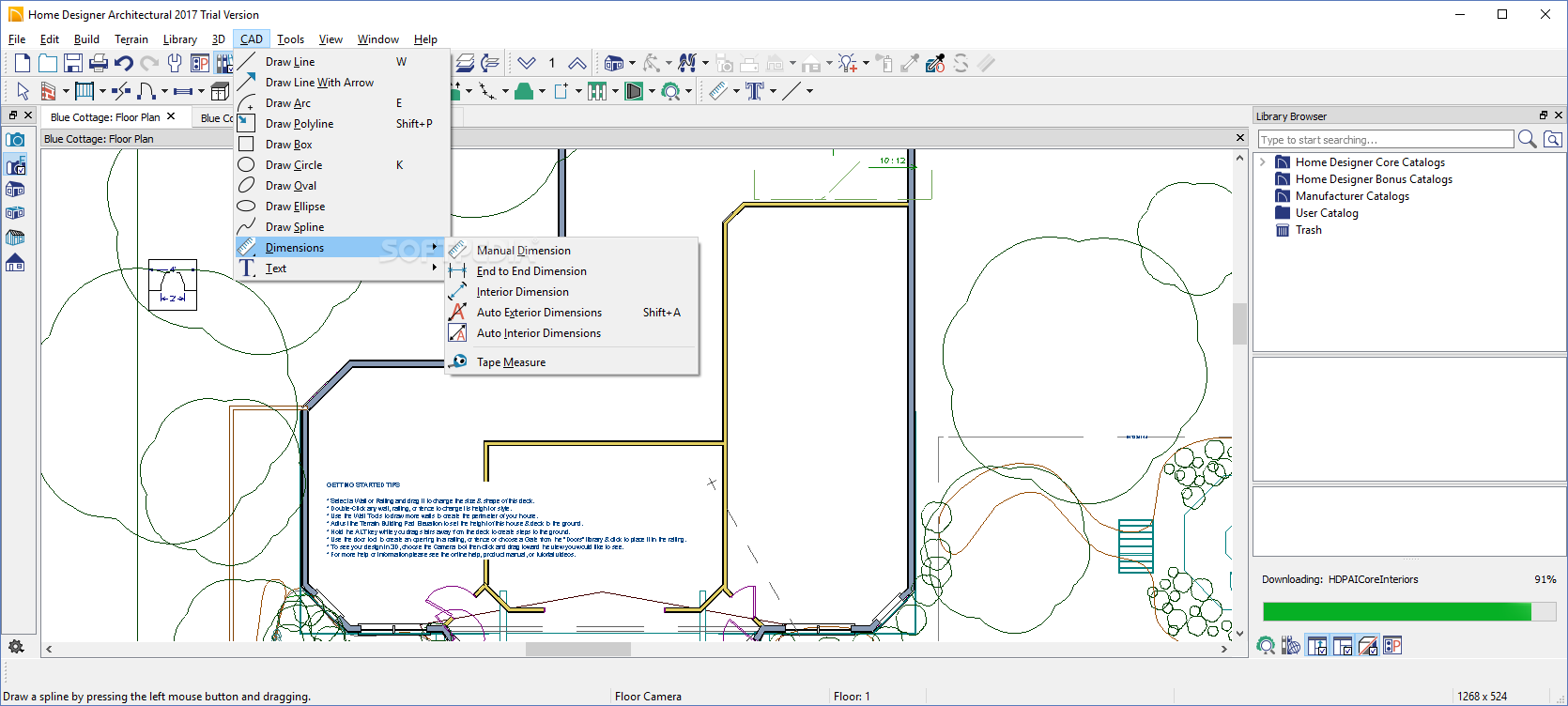Open the Dimension tool dropdown arrow
Viewport: 1568px width, 706px height.
pos(736,91)
